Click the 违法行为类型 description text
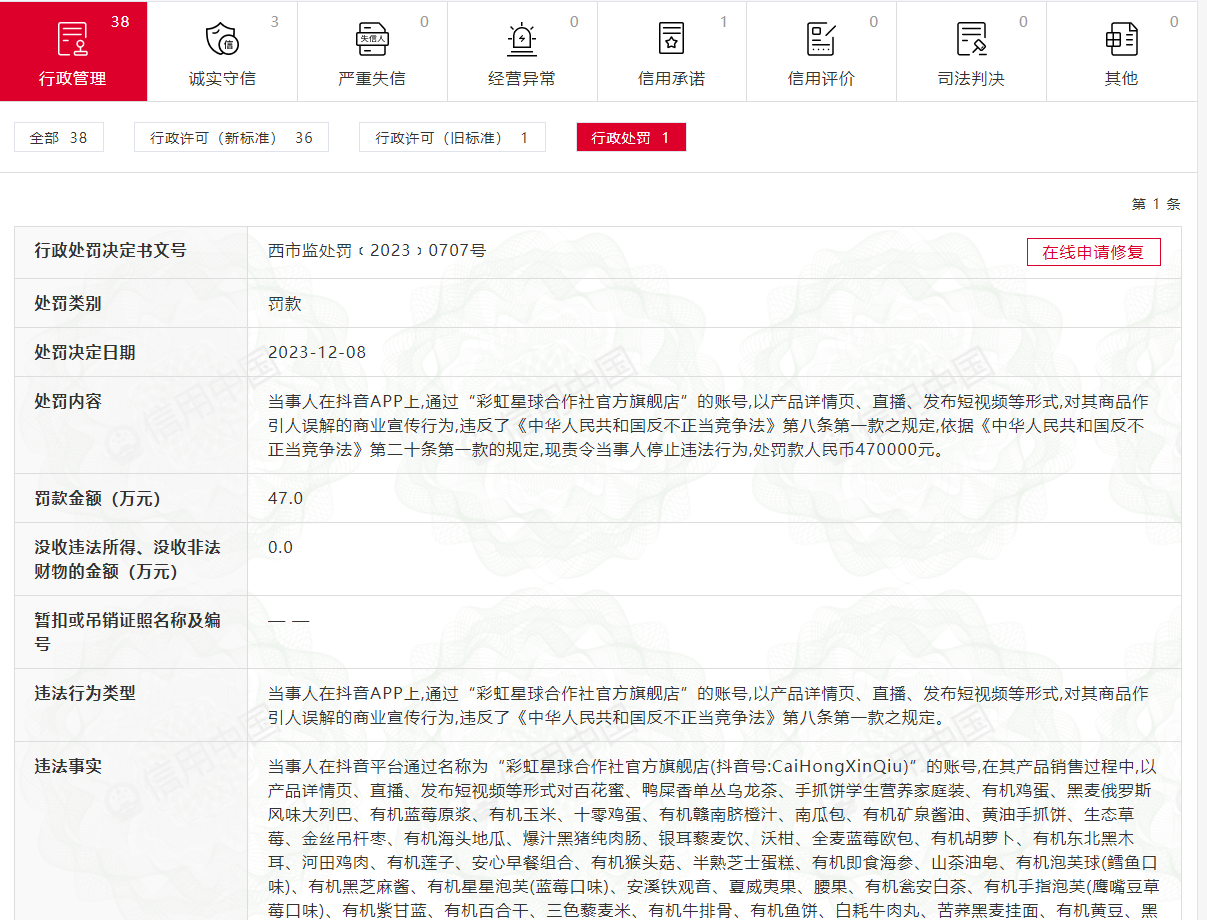 pyautogui.click(x=708, y=705)
